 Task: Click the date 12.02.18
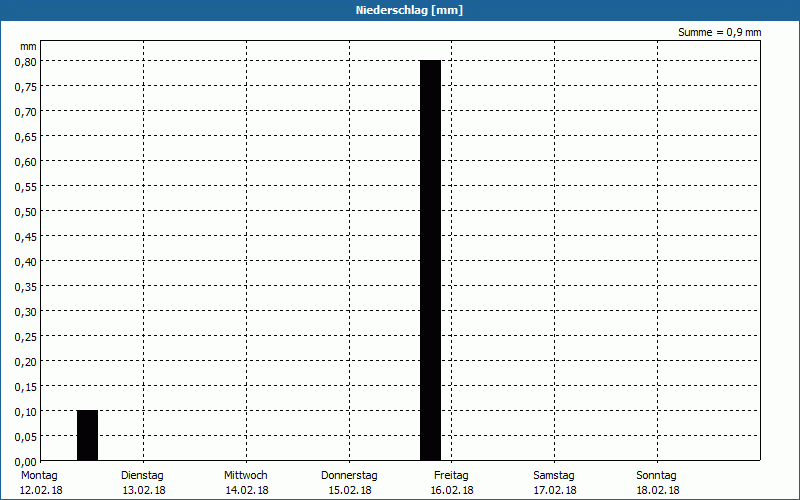click(x=41, y=490)
